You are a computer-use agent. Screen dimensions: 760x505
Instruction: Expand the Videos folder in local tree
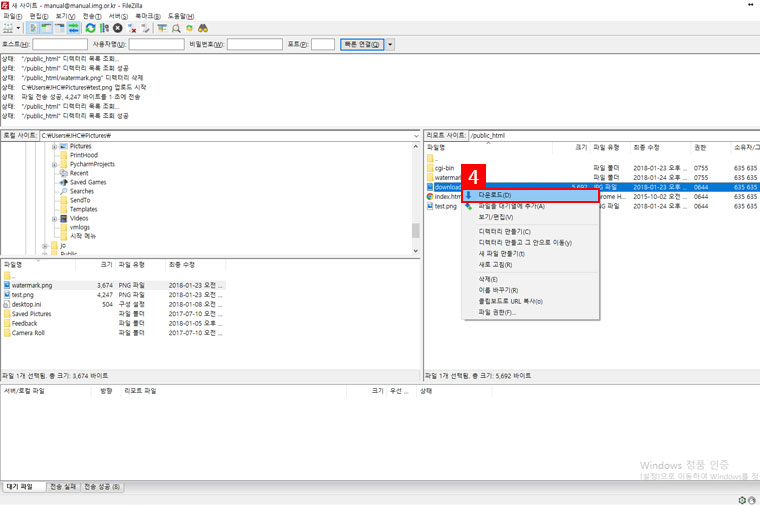tap(53, 218)
